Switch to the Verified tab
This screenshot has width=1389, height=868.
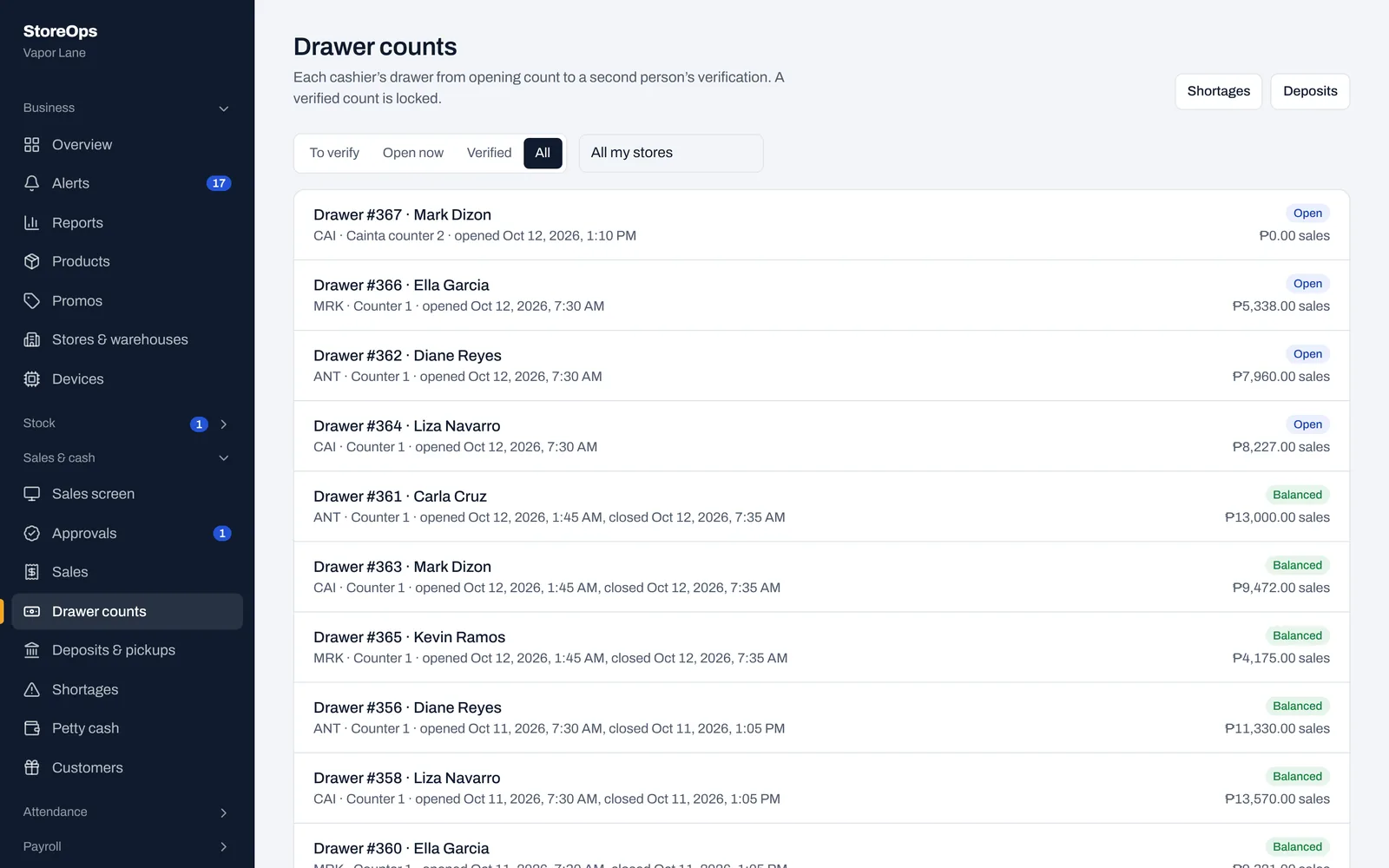490,154
